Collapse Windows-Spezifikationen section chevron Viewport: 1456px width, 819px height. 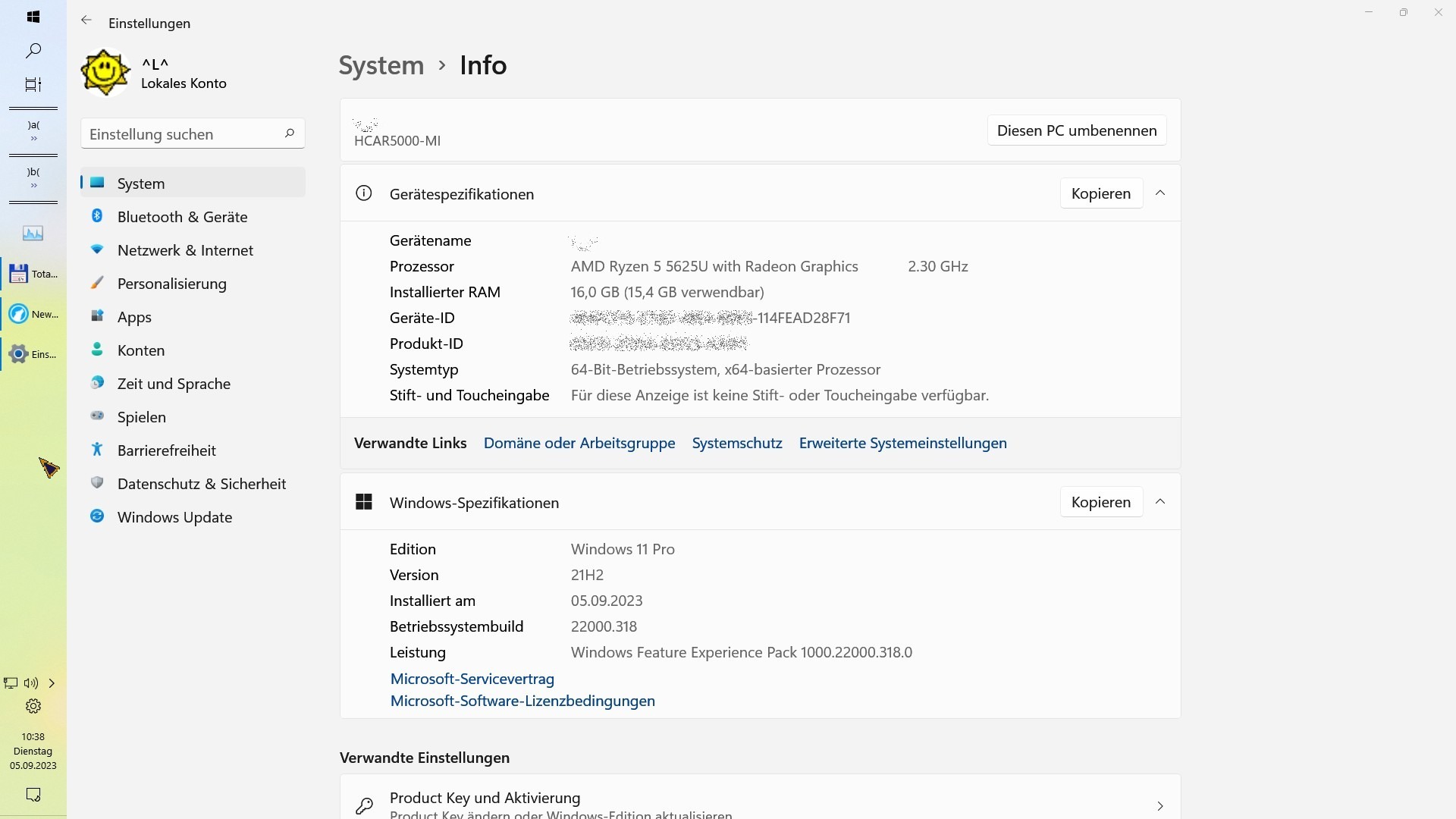[1160, 502]
